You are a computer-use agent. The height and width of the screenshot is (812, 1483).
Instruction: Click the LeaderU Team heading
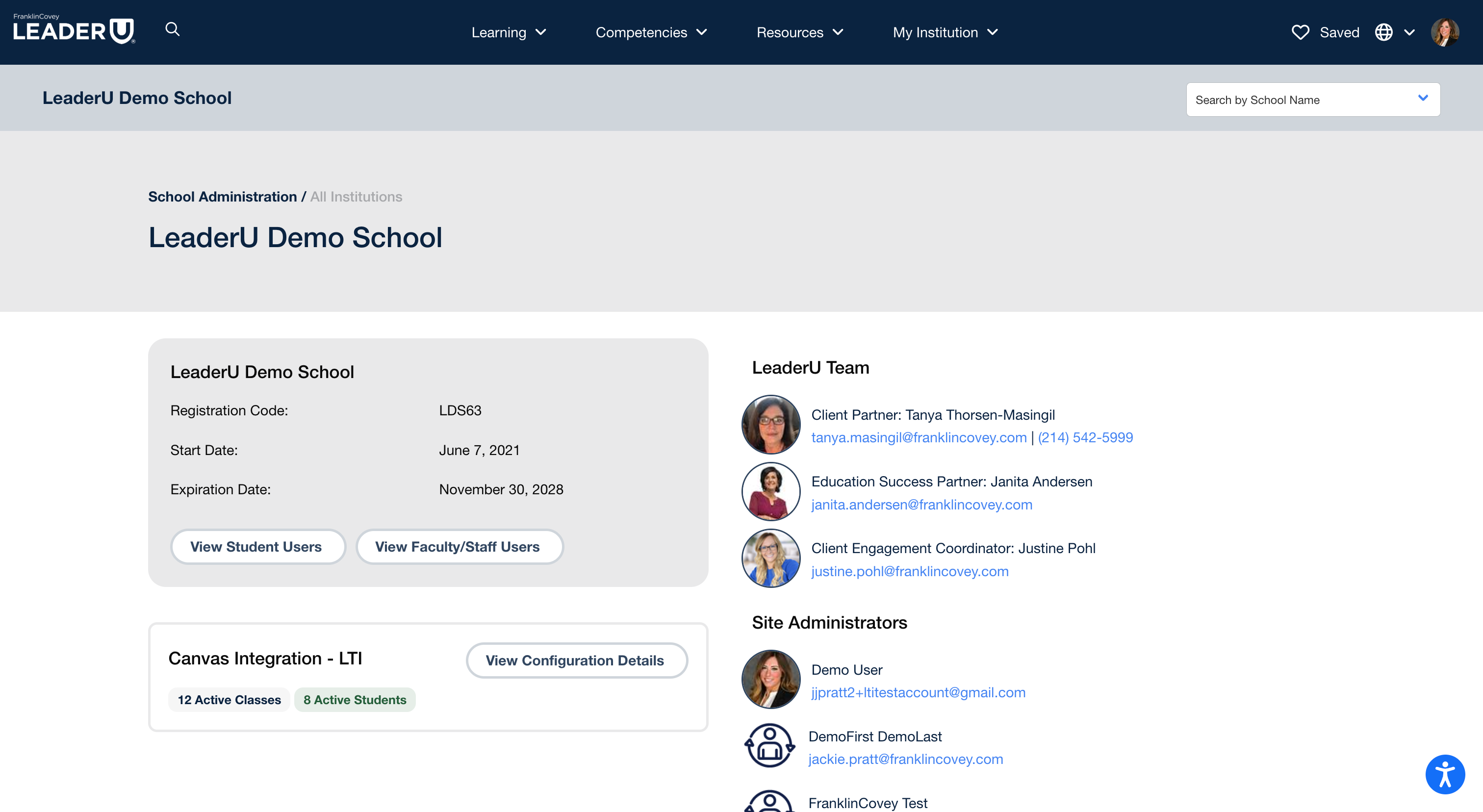(x=811, y=368)
